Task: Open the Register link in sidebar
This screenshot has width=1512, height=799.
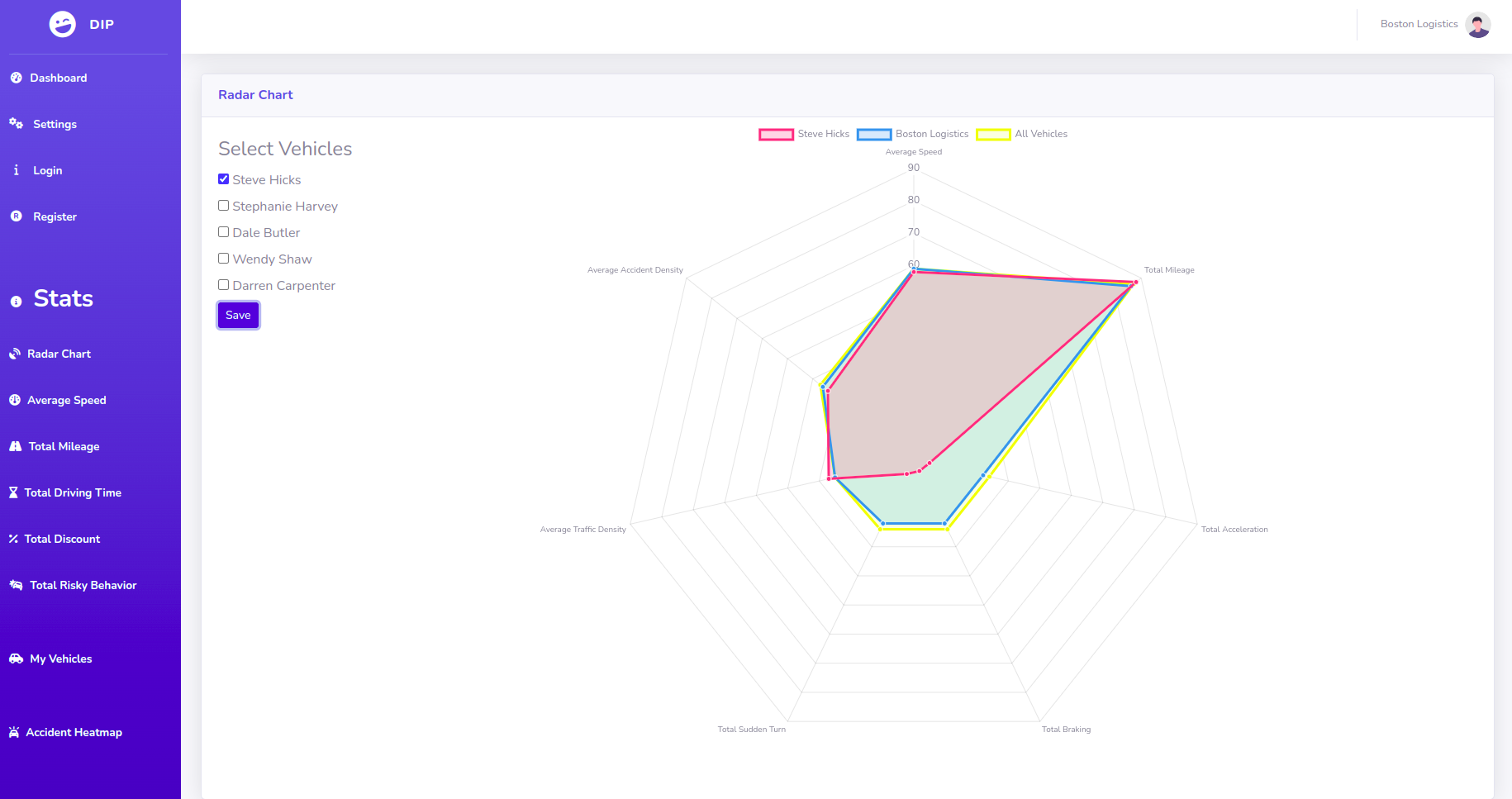Action: 55,216
